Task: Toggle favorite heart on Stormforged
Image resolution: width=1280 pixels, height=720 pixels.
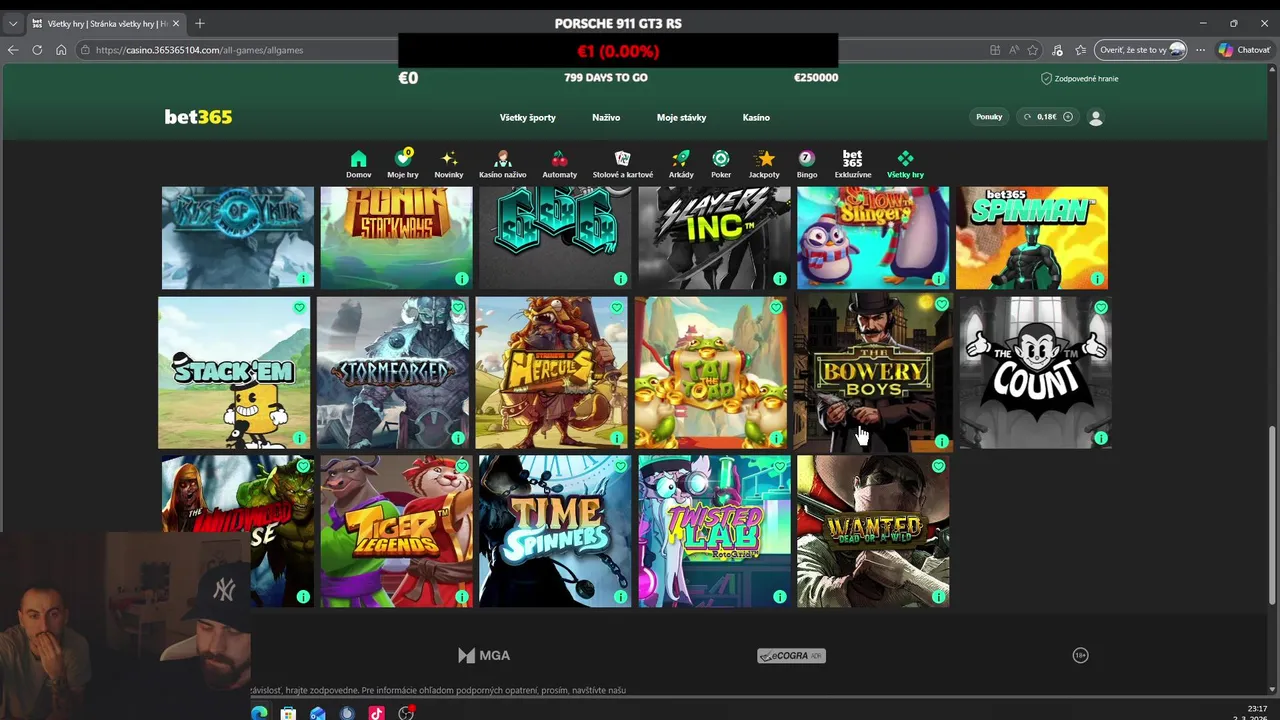Action: [458, 307]
